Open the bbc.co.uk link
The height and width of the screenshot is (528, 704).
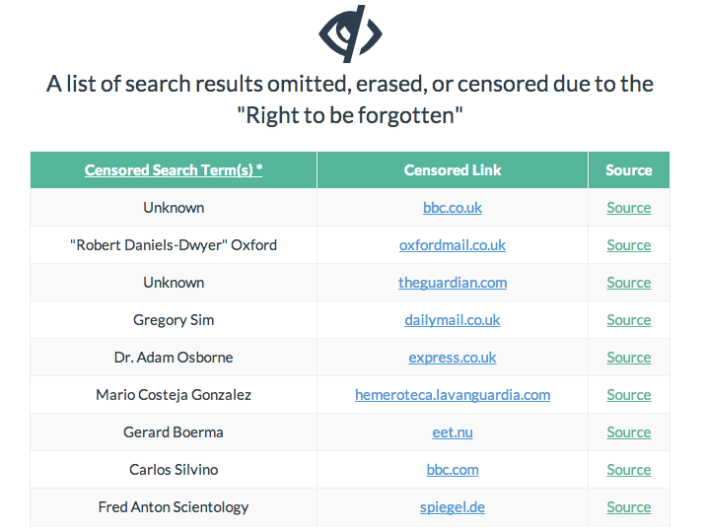(x=452, y=208)
